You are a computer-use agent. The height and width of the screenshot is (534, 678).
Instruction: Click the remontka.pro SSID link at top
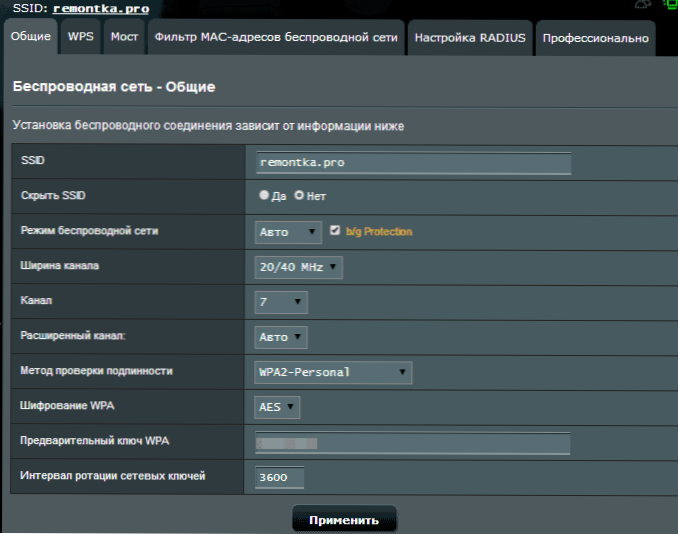click(101, 9)
